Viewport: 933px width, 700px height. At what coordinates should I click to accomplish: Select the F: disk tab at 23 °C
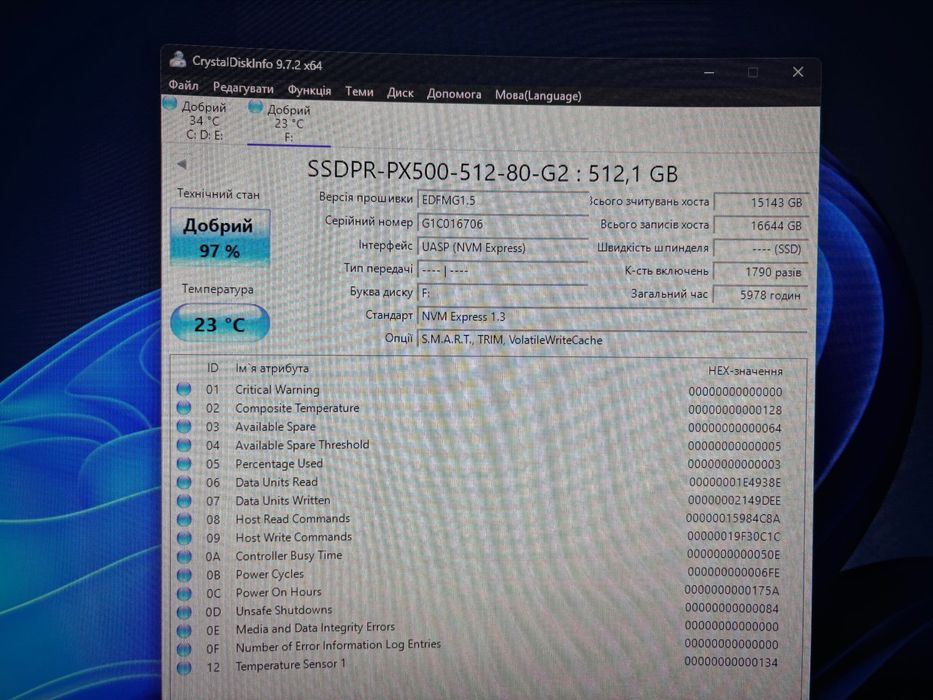(x=289, y=124)
